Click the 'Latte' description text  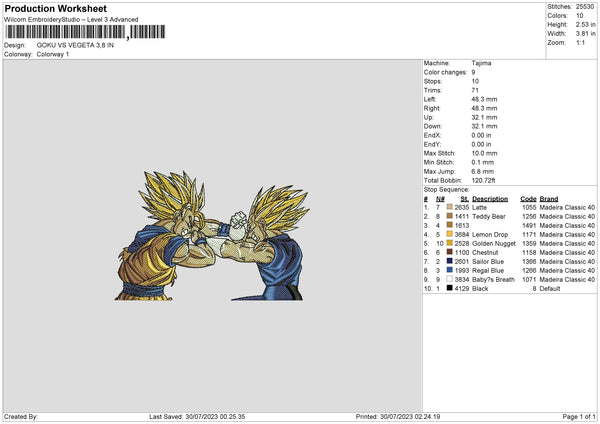[x=479, y=207]
